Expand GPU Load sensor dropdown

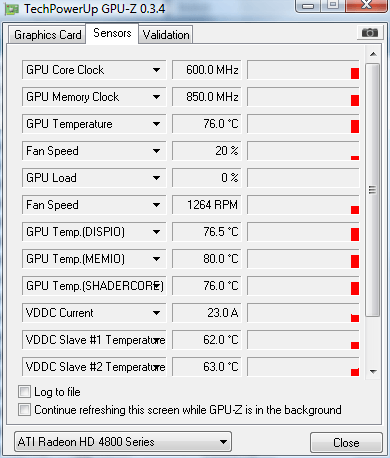[156, 178]
